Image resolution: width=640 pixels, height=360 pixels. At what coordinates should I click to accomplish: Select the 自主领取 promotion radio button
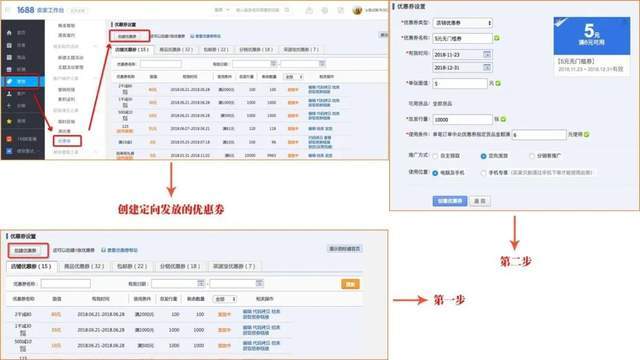pyautogui.click(x=435, y=156)
